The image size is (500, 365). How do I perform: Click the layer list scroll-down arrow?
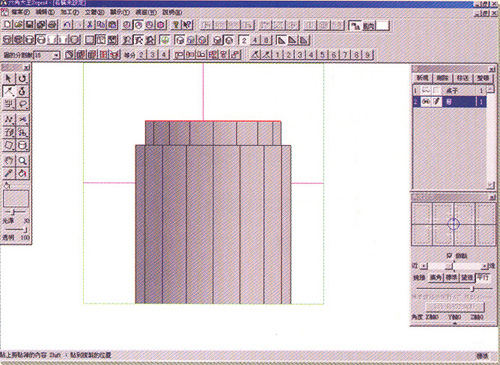click(490, 184)
